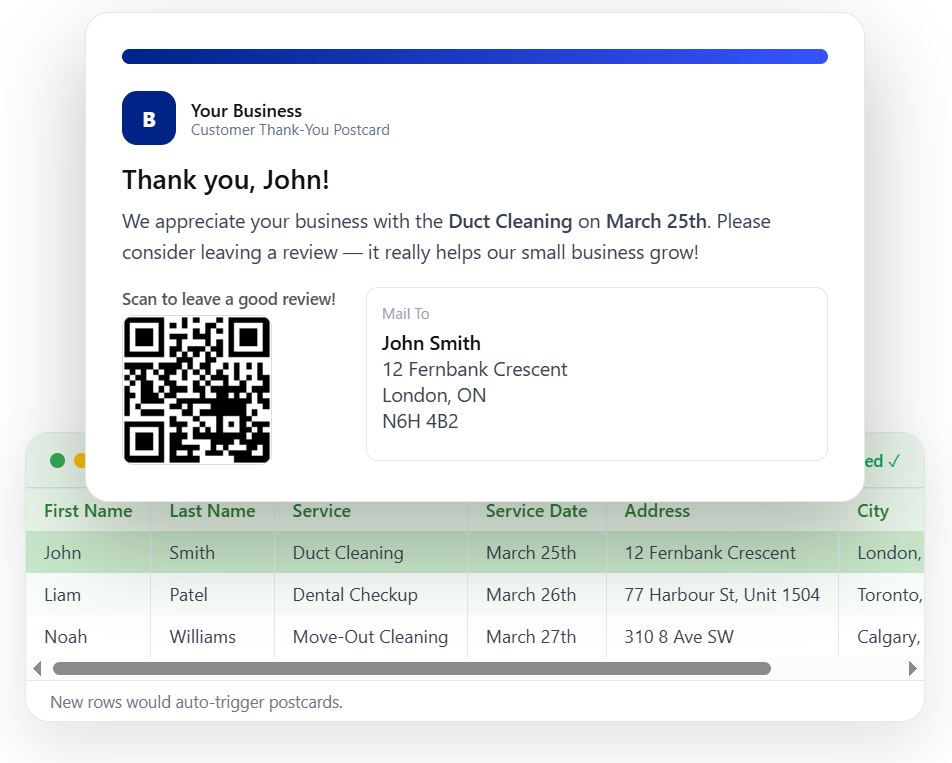952x763 pixels.
Task: Click the blue gradient bar atop the postcard
Action: (474, 56)
